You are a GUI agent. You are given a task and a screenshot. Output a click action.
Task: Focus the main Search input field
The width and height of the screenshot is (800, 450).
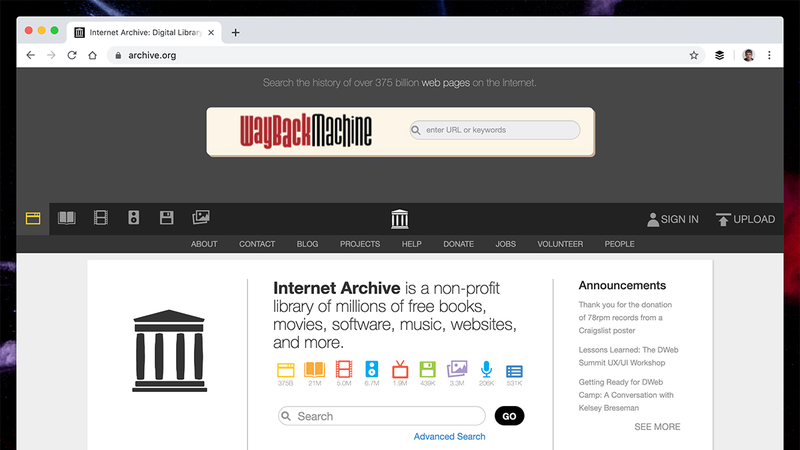[x=382, y=416]
